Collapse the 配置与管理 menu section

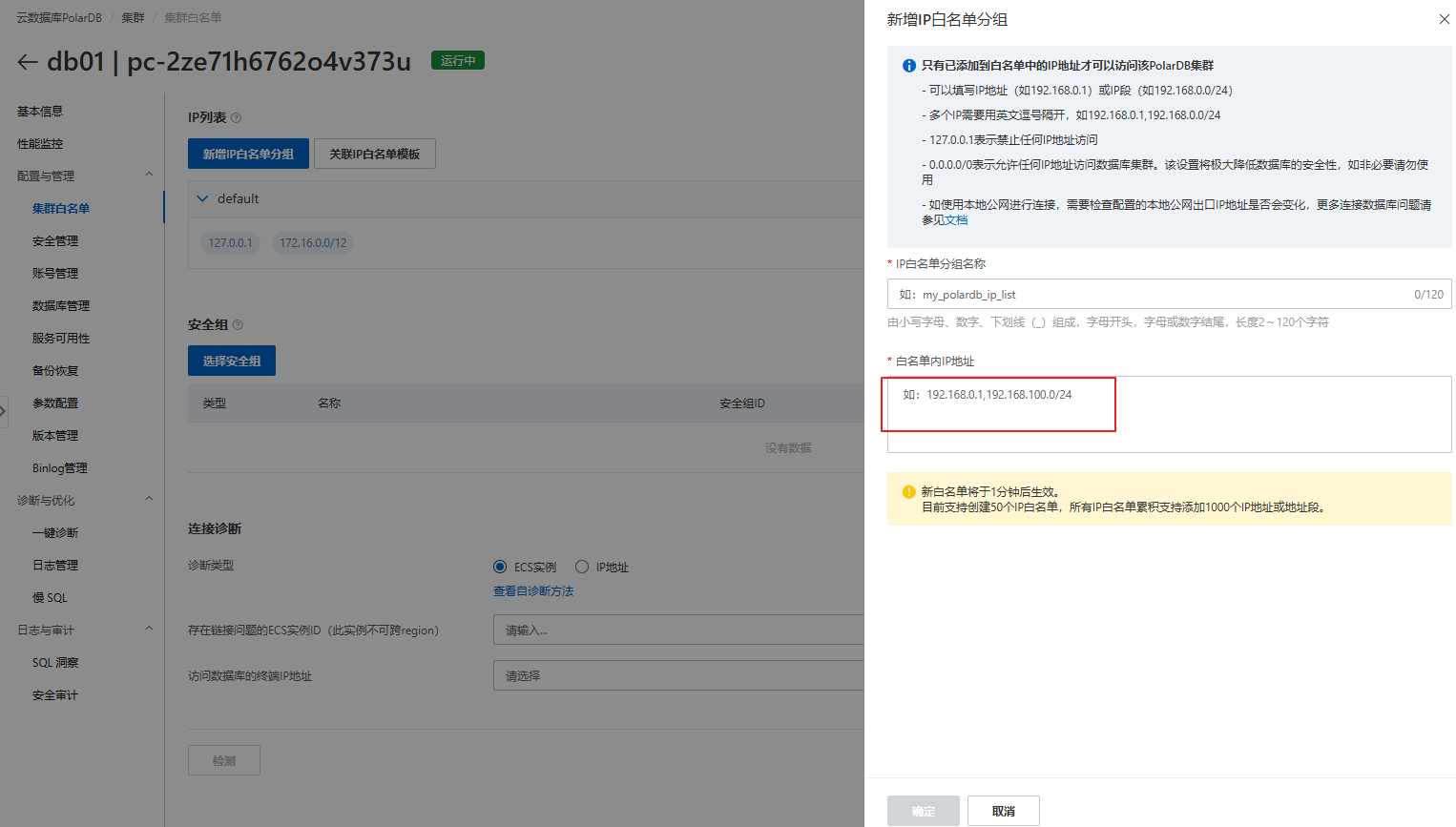[x=149, y=175]
